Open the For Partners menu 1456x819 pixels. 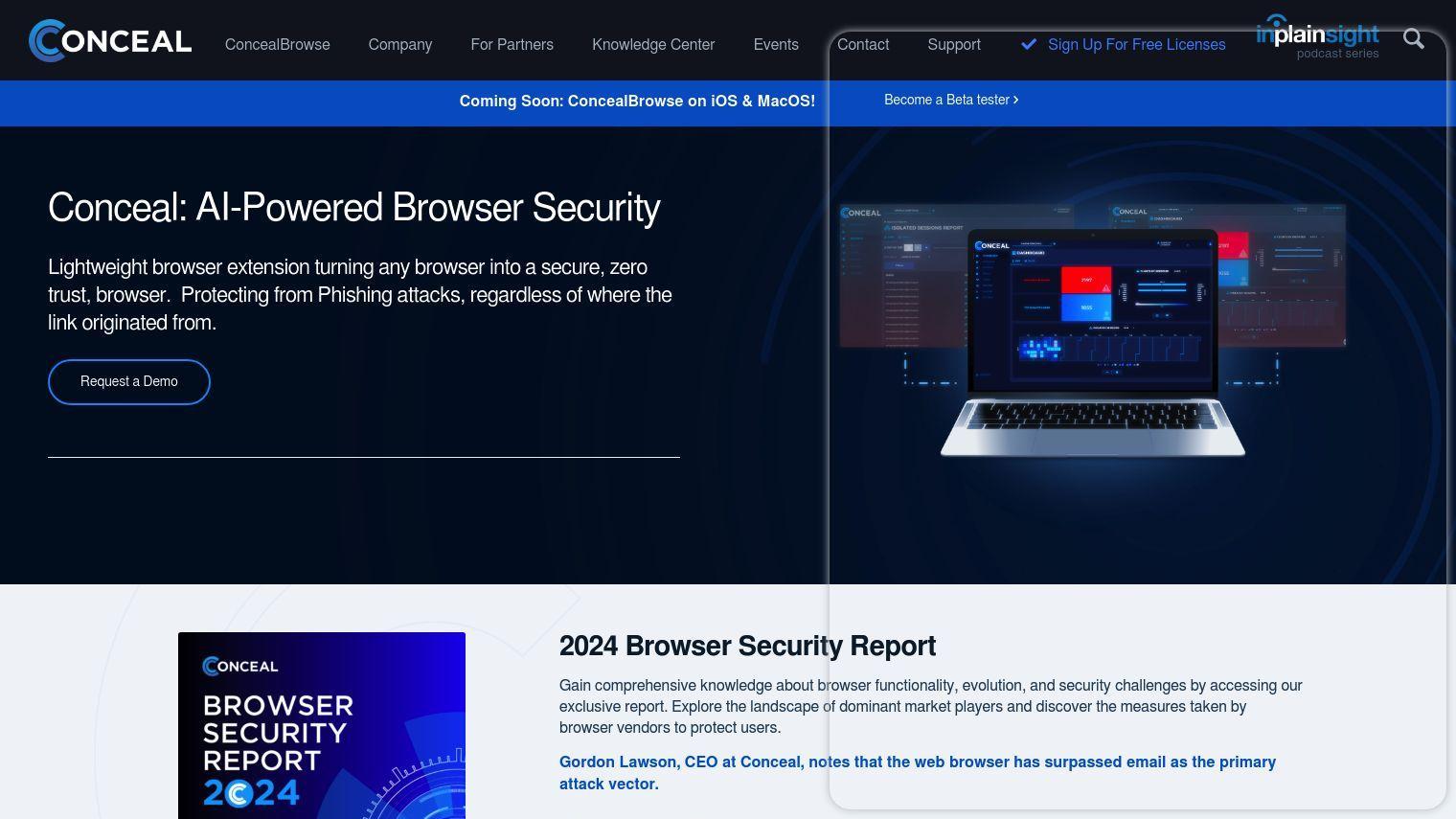coord(512,44)
